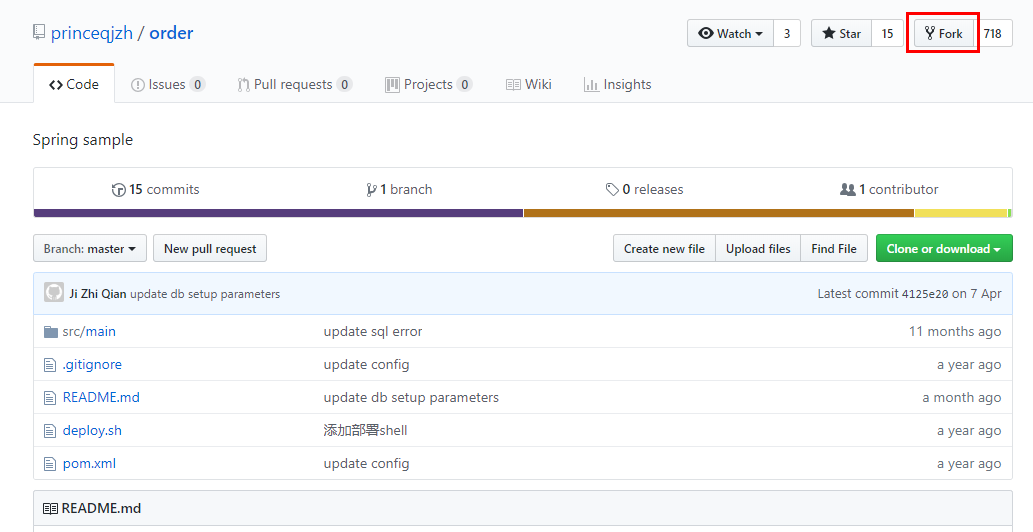Open the Wiki tab
The image size is (1033, 532).
[528, 84]
